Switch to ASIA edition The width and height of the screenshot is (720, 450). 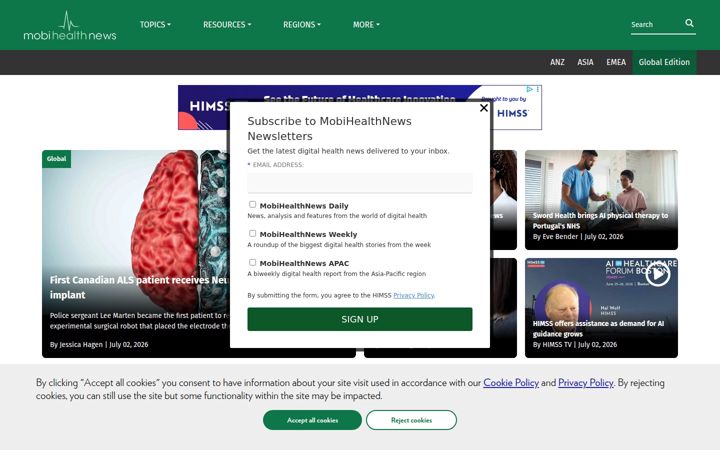[585, 62]
